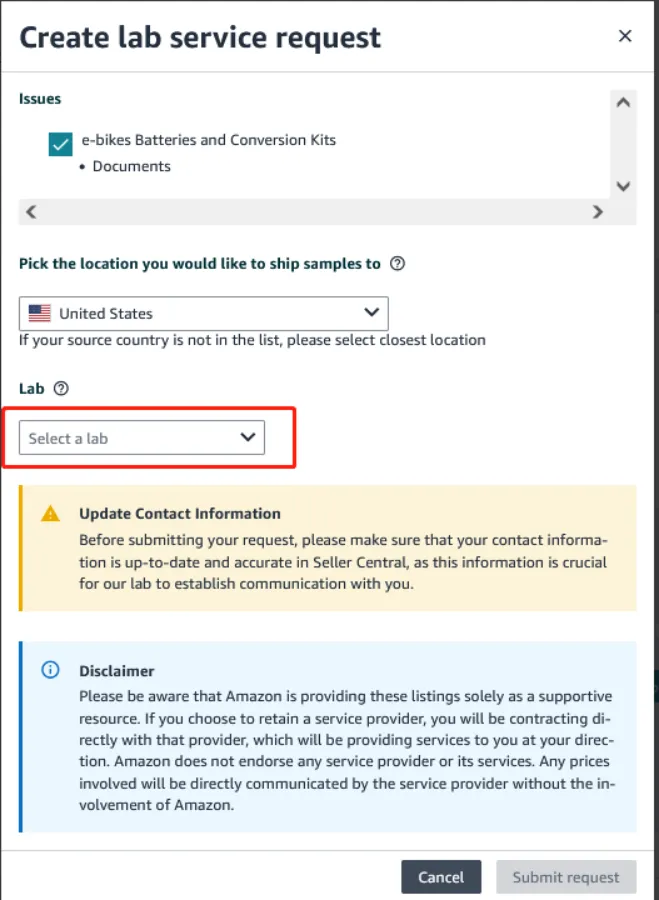Click the info icon next to Disclaimer
The height and width of the screenshot is (900, 659).
click(50, 670)
